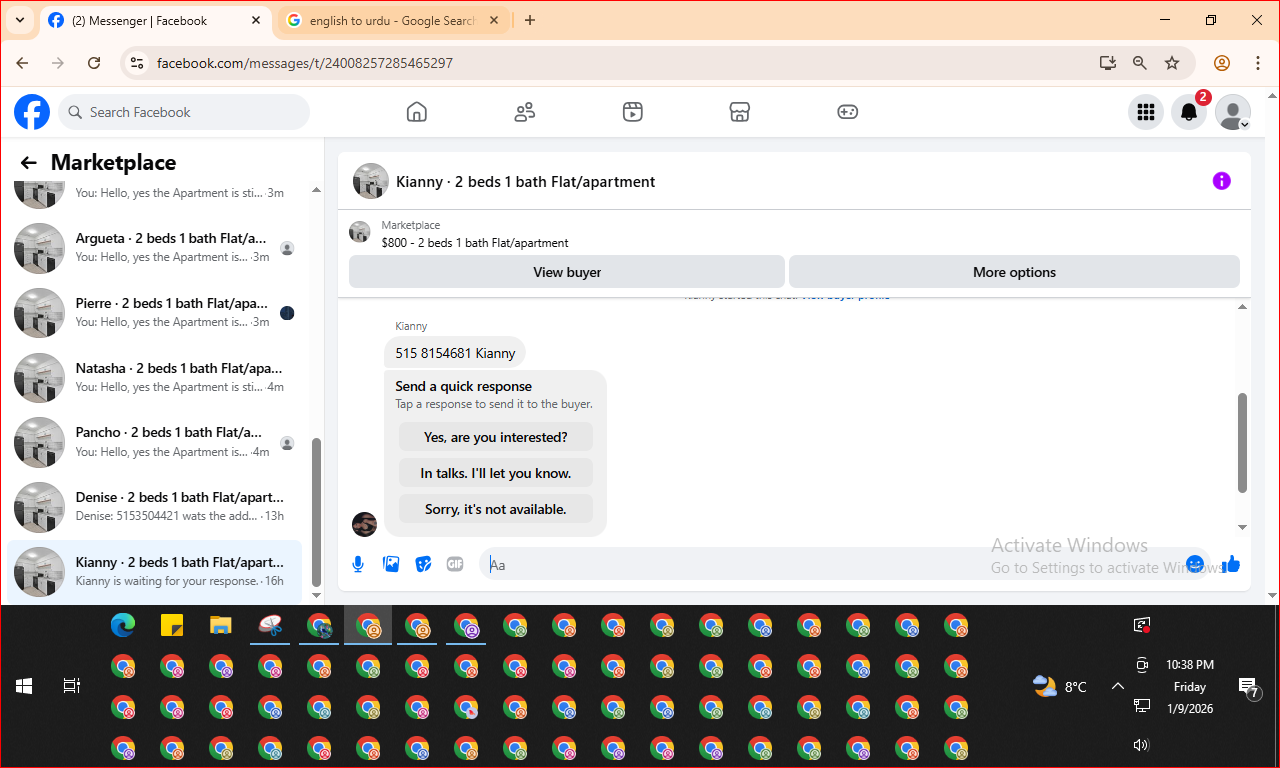Open the zoom magnifier icon

[1140, 63]
